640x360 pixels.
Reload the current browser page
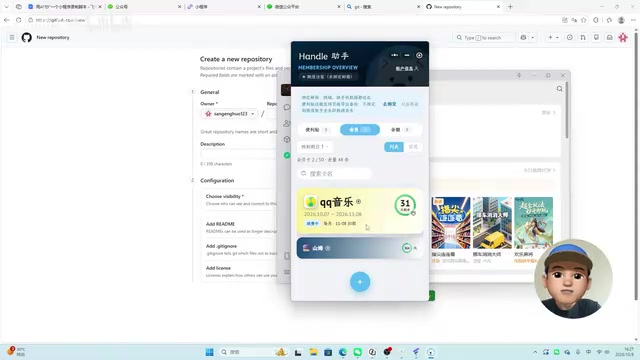coord(18,20)
